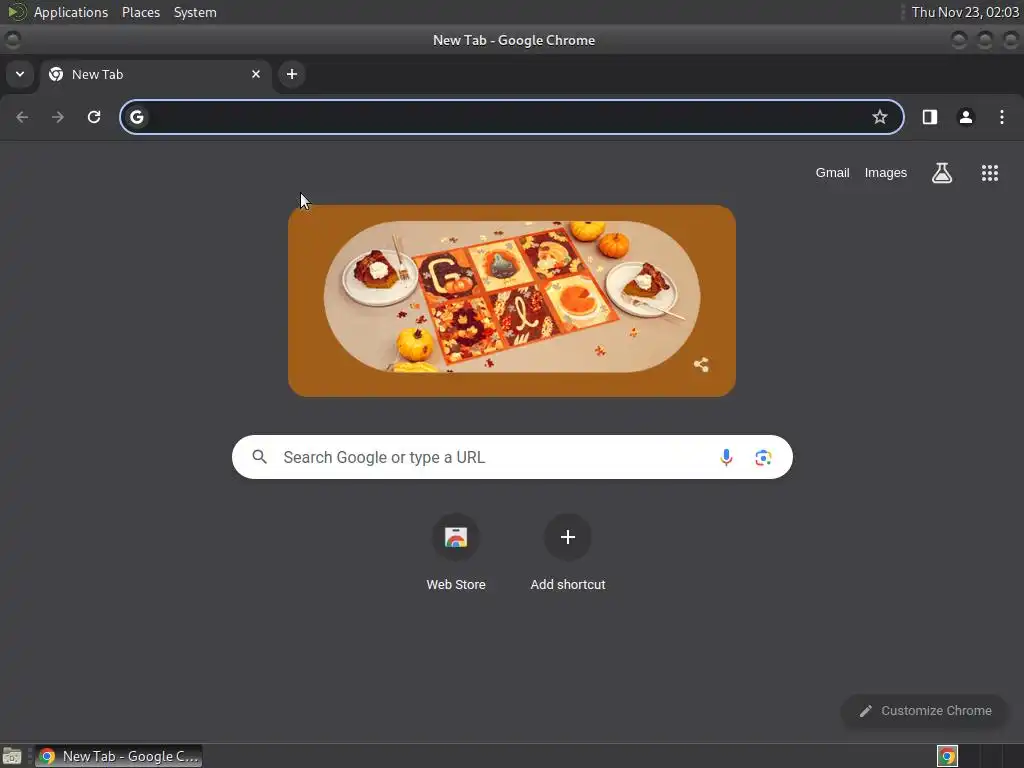Open the Thanksgiving Google doodle

point(512,300)
